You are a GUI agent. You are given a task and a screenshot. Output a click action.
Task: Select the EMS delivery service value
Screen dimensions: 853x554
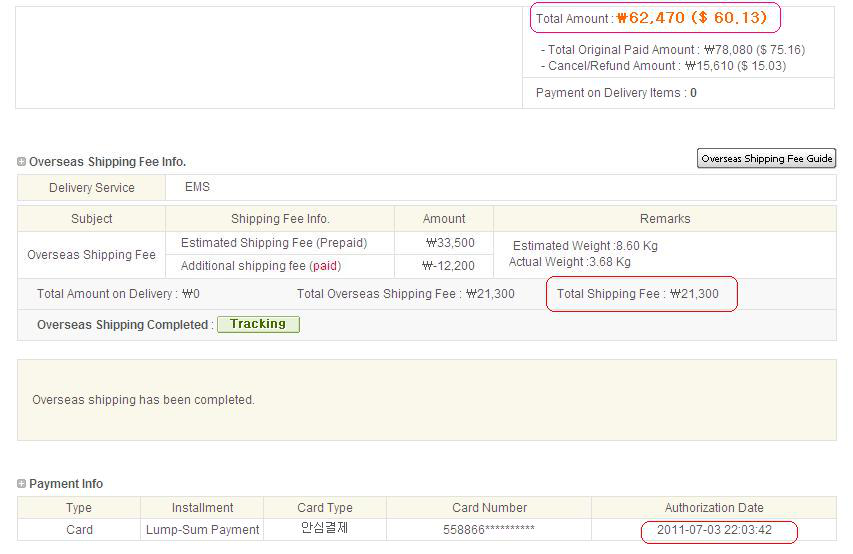[x=198, y=187]
